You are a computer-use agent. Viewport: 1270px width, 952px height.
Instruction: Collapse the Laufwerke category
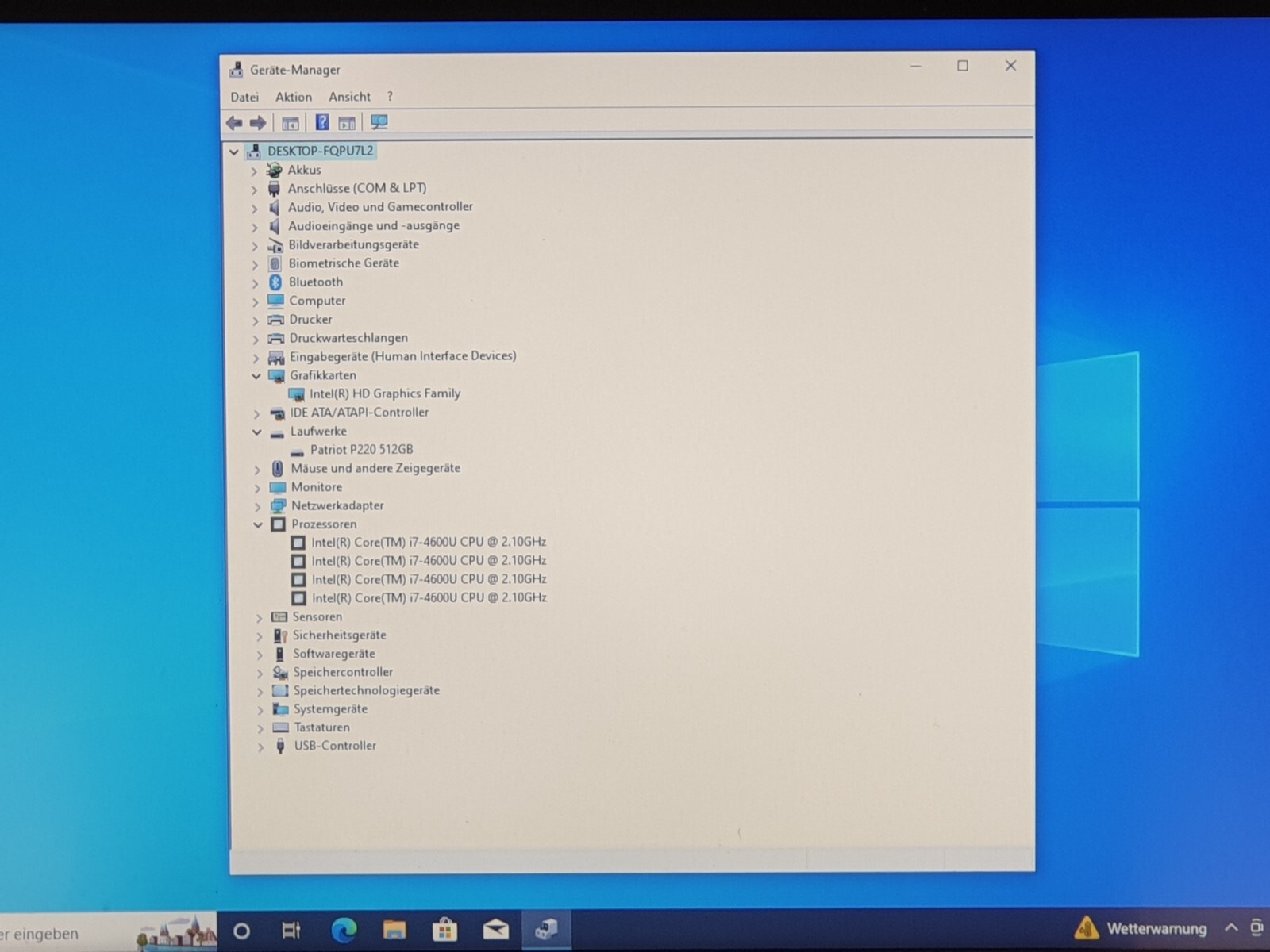click(x=256, y=432)
